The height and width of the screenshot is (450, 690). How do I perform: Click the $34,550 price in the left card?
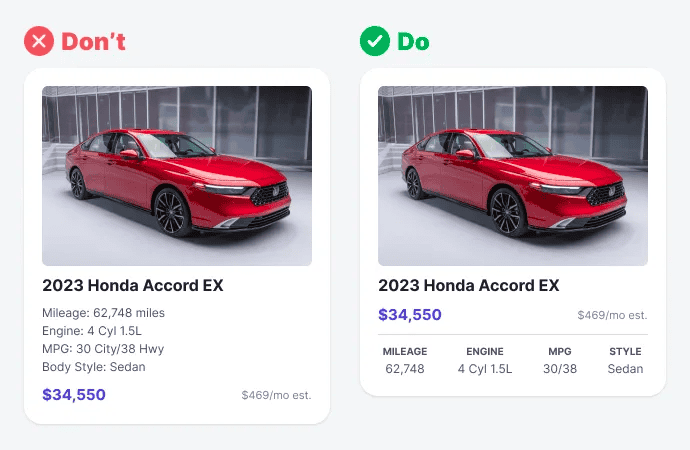(74, 395)
